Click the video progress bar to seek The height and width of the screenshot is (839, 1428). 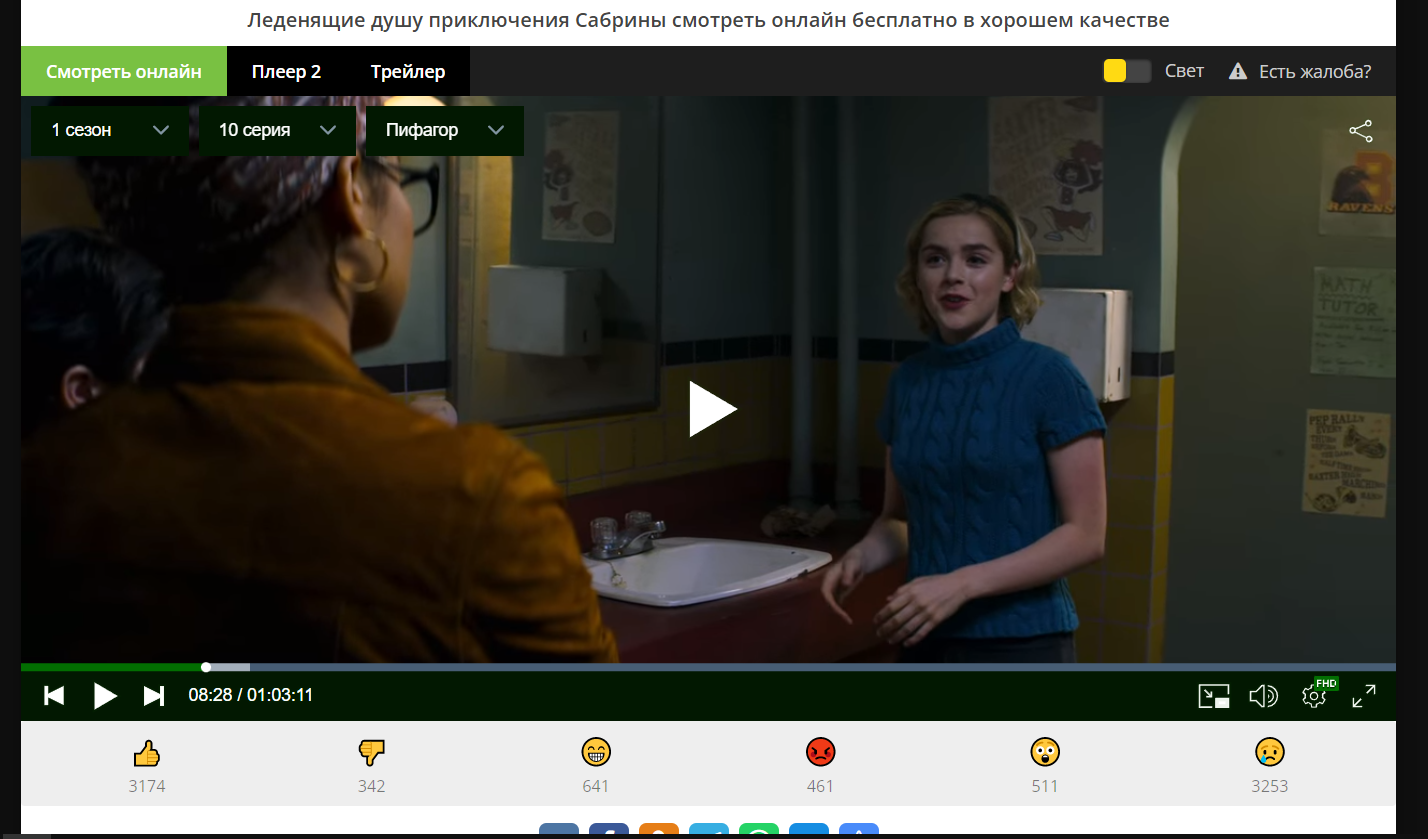coord(708,667)
